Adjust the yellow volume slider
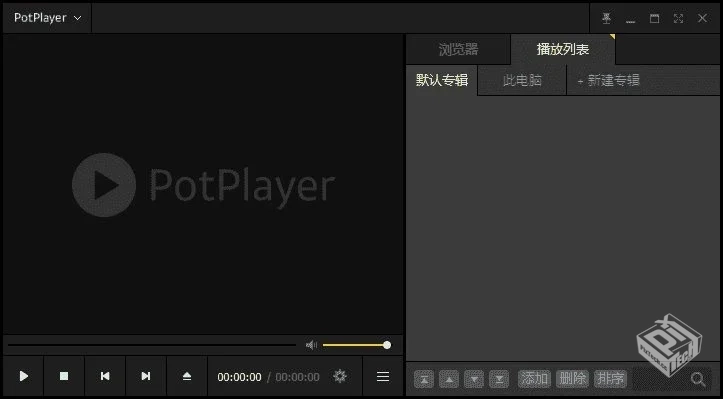The width and height of the screenshot is (723, 399). tap(356, 345)
